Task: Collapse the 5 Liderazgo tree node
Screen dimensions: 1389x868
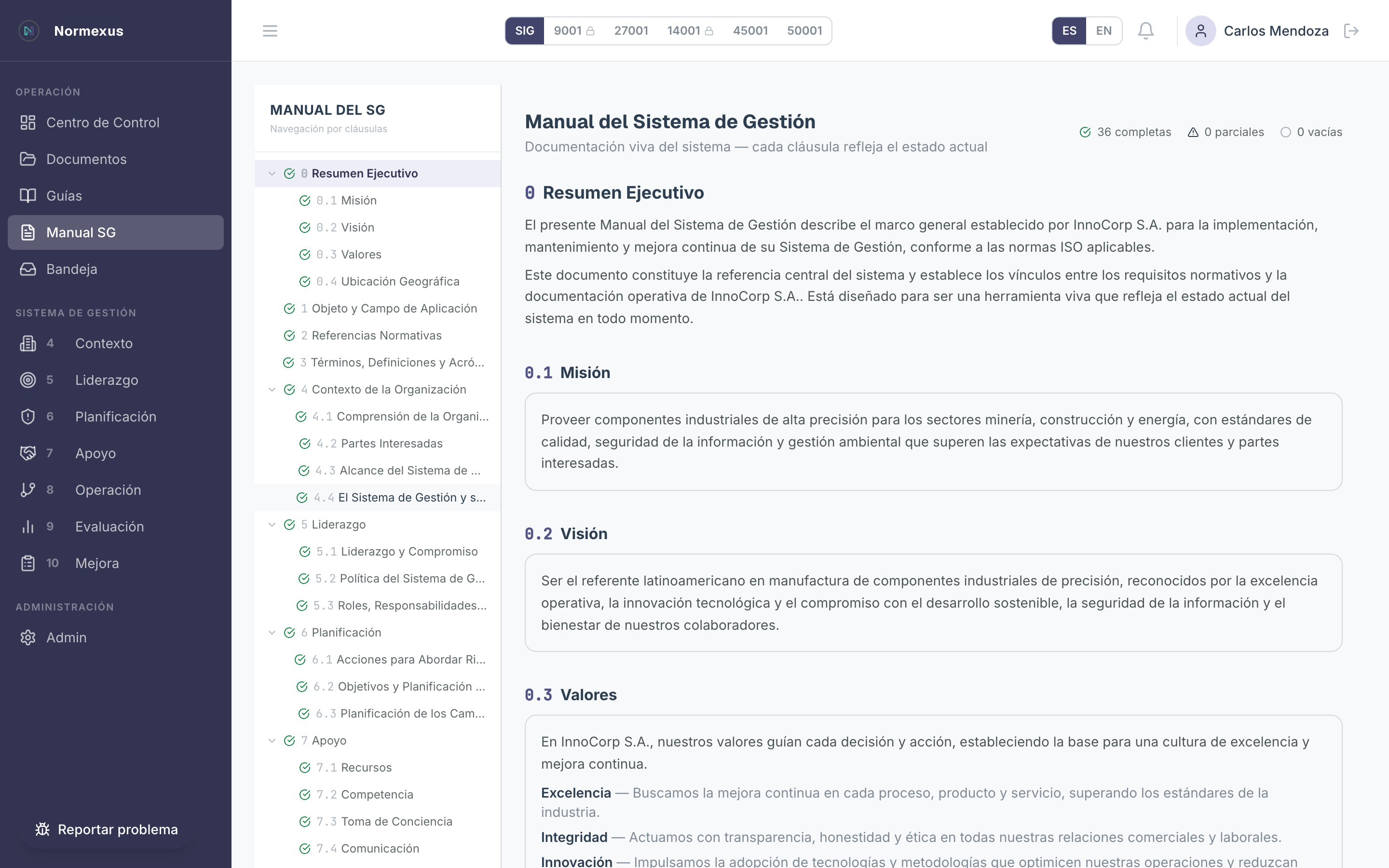Action: click(x=272, y=525)
